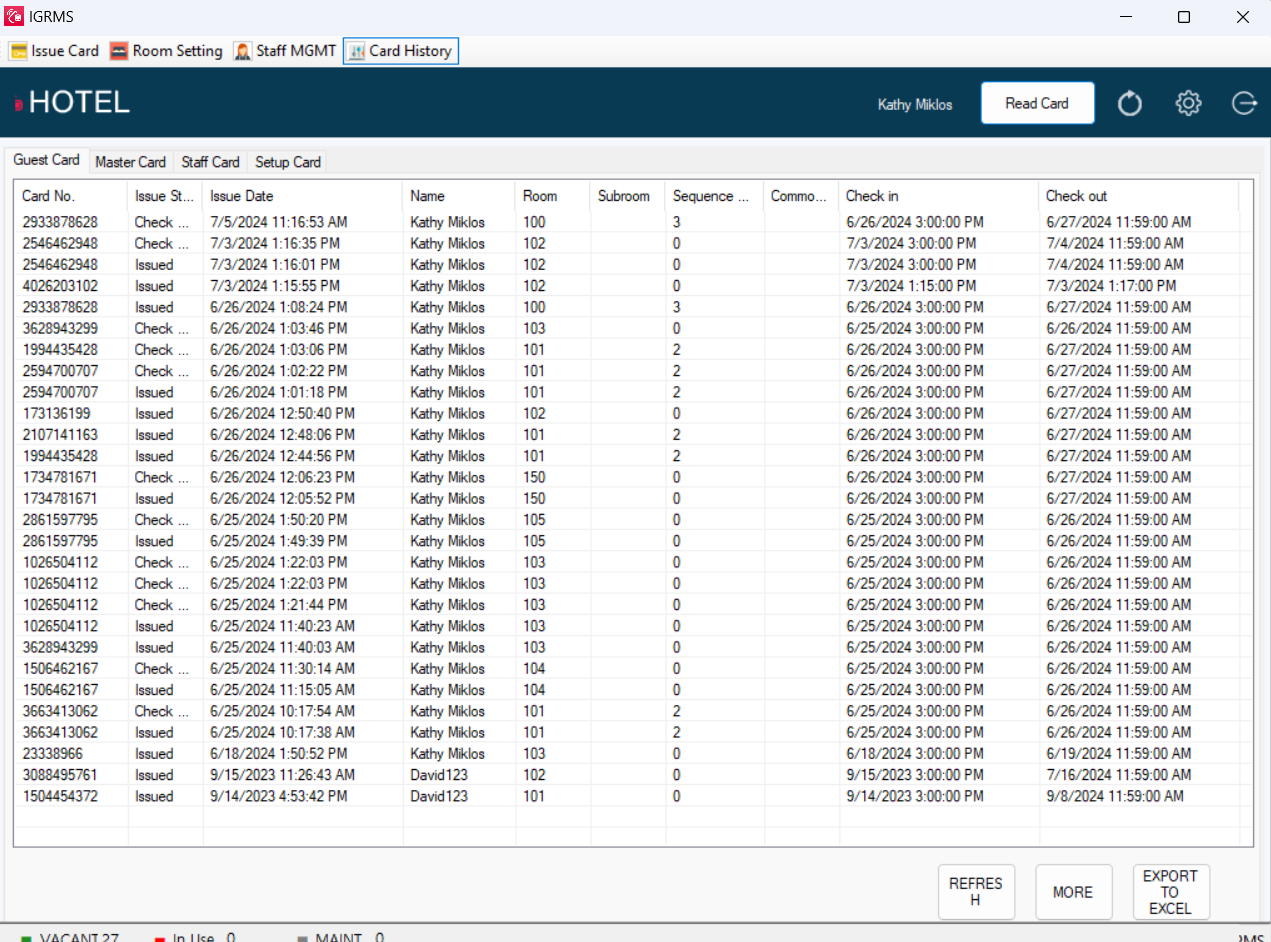
Task: Click issue date 6/25/2024 11:30:14 AM
Action: pos(282,669)
